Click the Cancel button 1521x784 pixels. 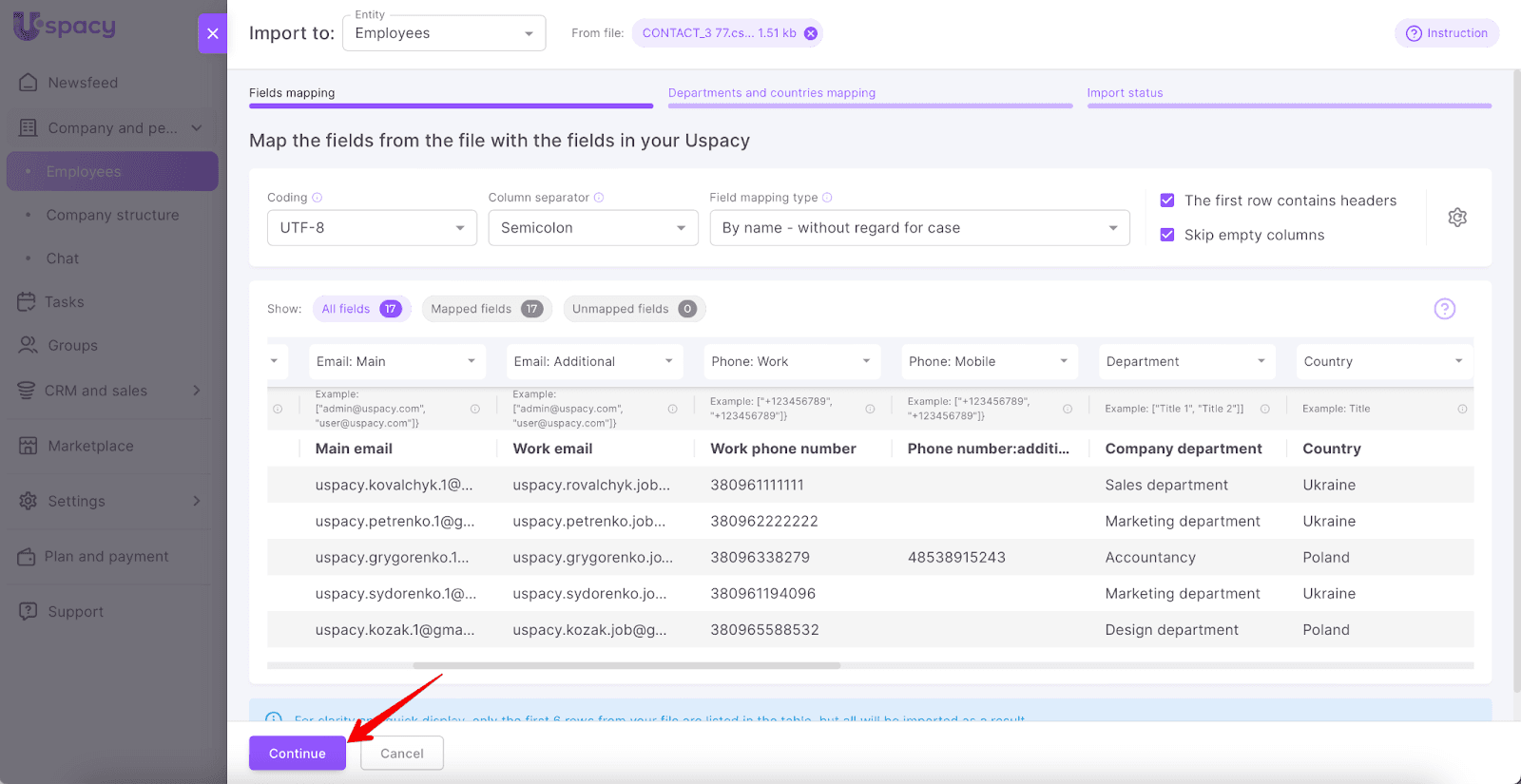[401, 754]
